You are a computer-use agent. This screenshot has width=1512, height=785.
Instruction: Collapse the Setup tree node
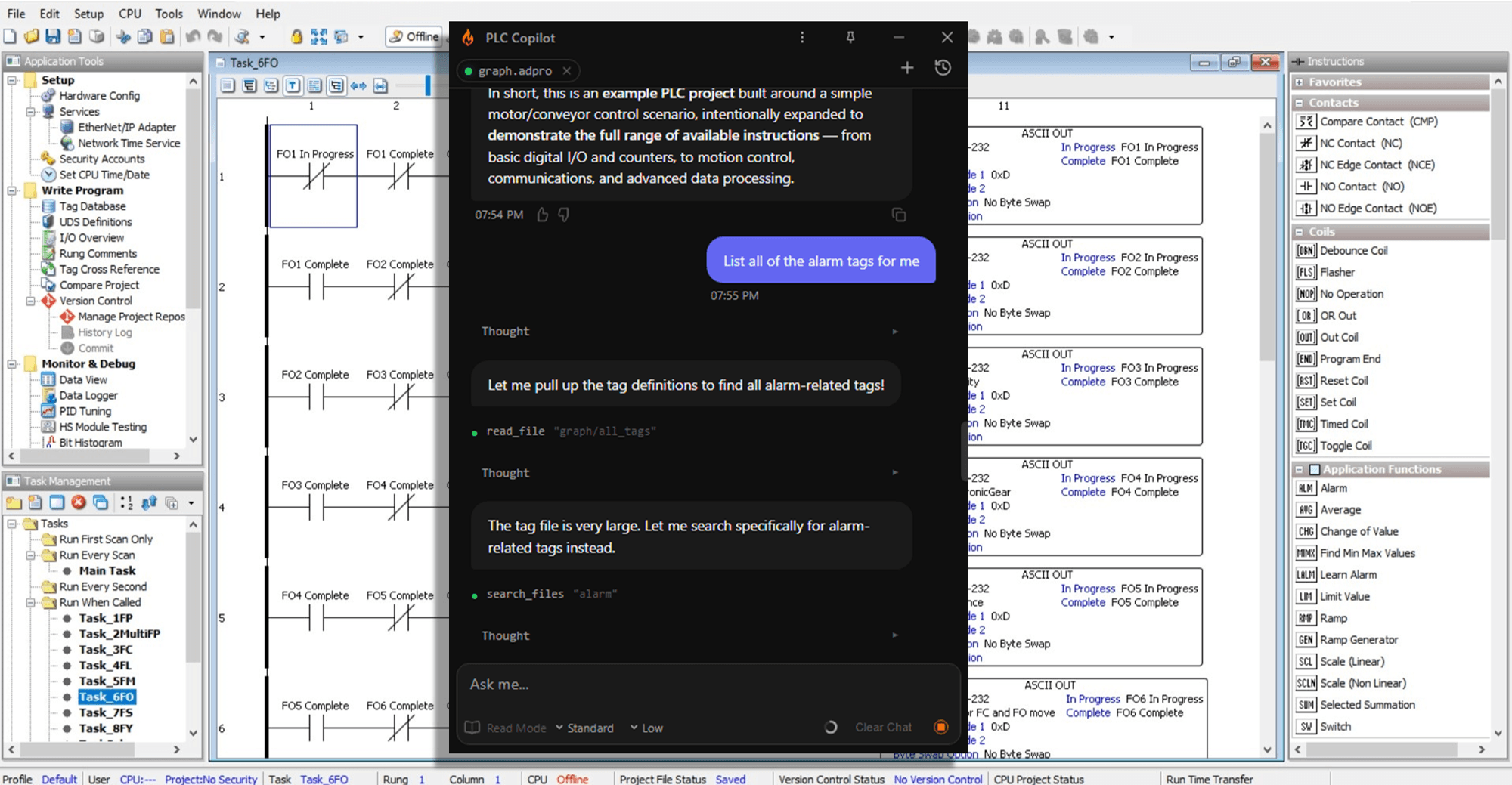(x=12, y=80)
